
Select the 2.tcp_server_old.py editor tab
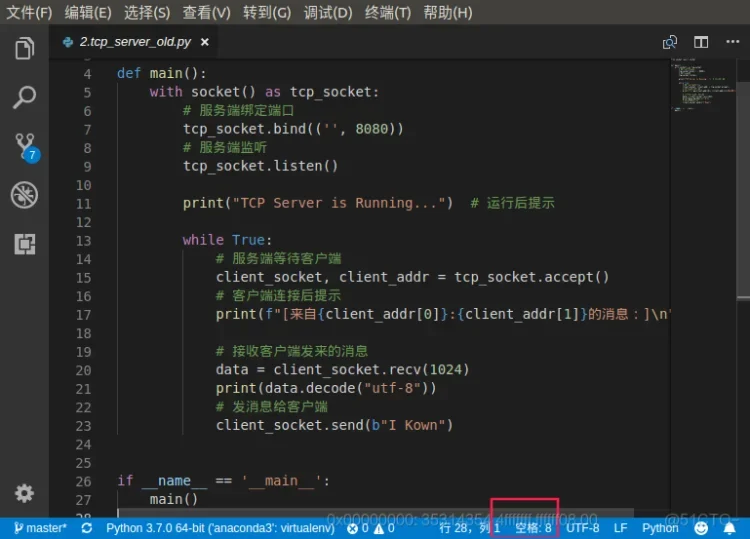(x=135, y=42)
